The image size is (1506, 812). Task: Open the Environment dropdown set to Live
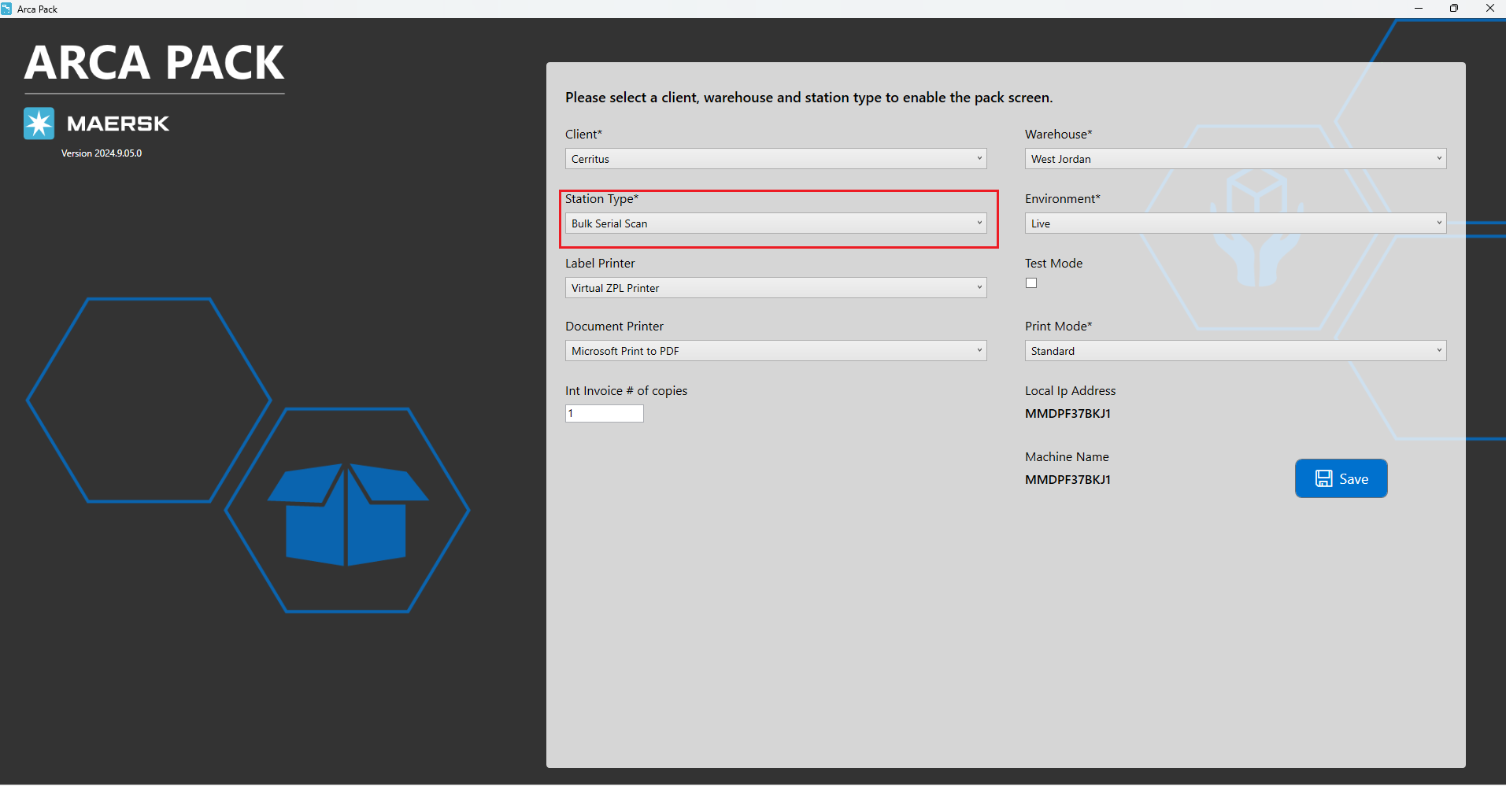(x=1235, y=223)
